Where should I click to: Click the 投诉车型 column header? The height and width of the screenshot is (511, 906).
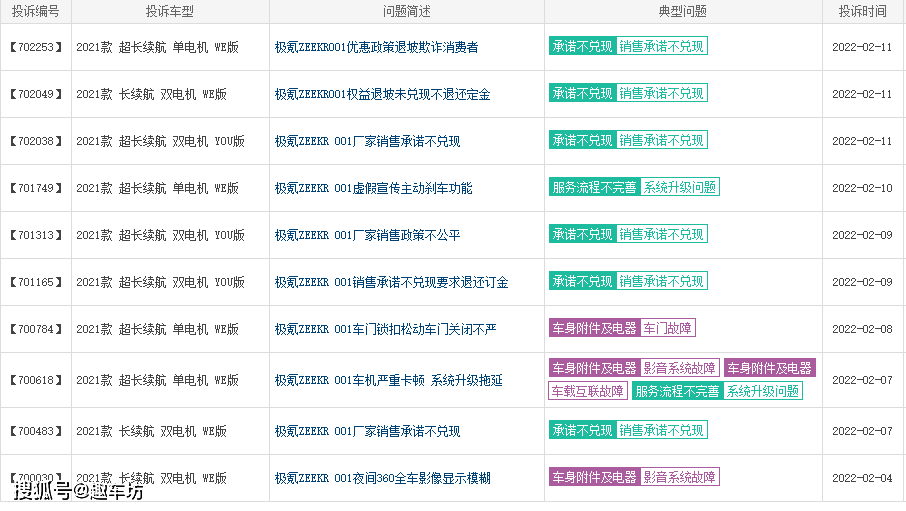[170, 12]
